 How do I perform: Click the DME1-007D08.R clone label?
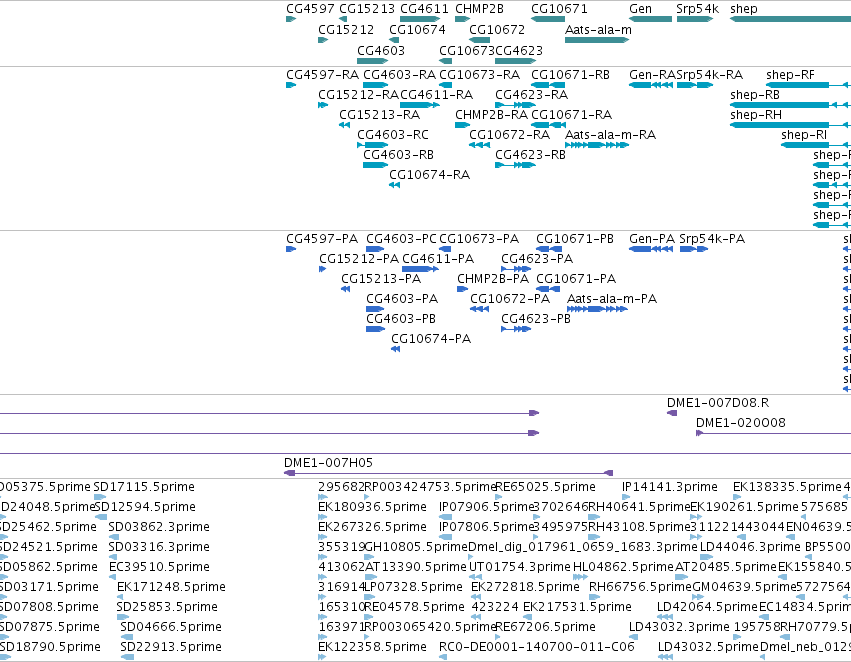pos(718,403)
